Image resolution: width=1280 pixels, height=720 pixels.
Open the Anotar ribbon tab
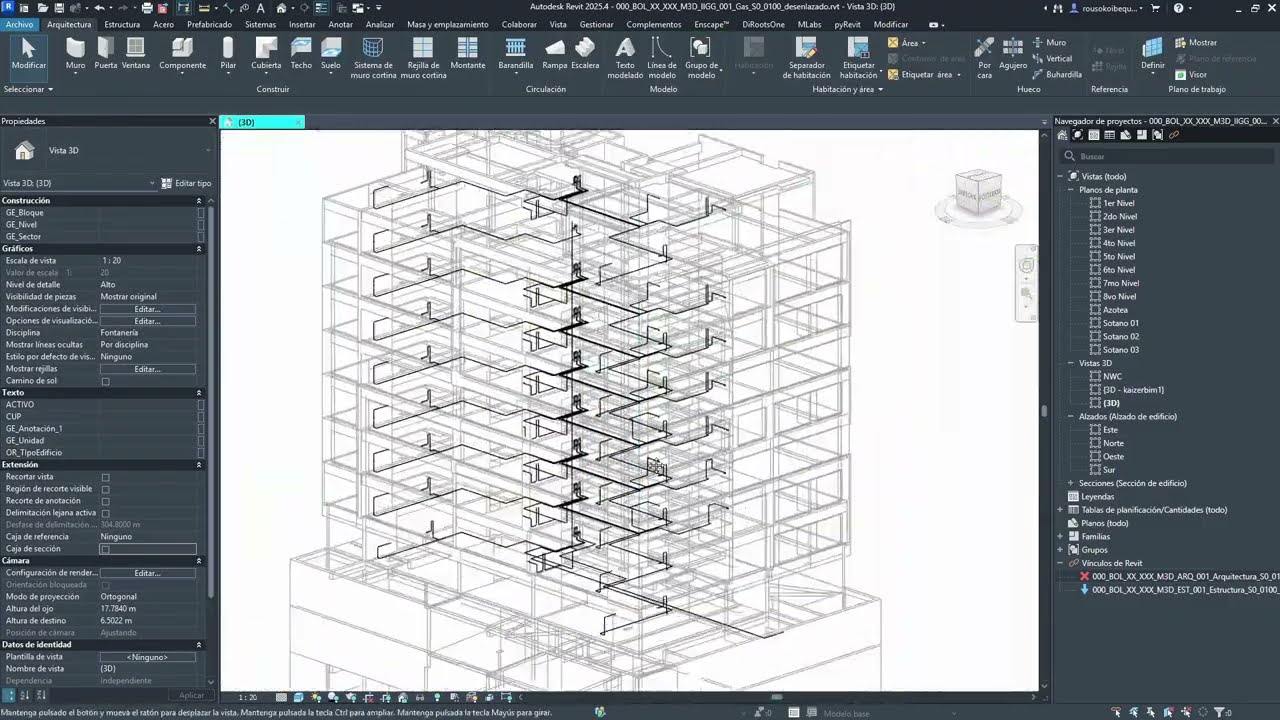pos(341,24)
